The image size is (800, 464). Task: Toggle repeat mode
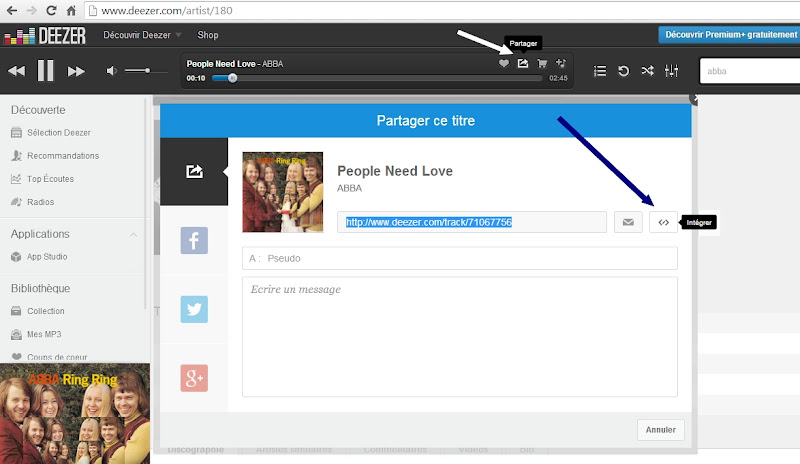coord(623,71)
